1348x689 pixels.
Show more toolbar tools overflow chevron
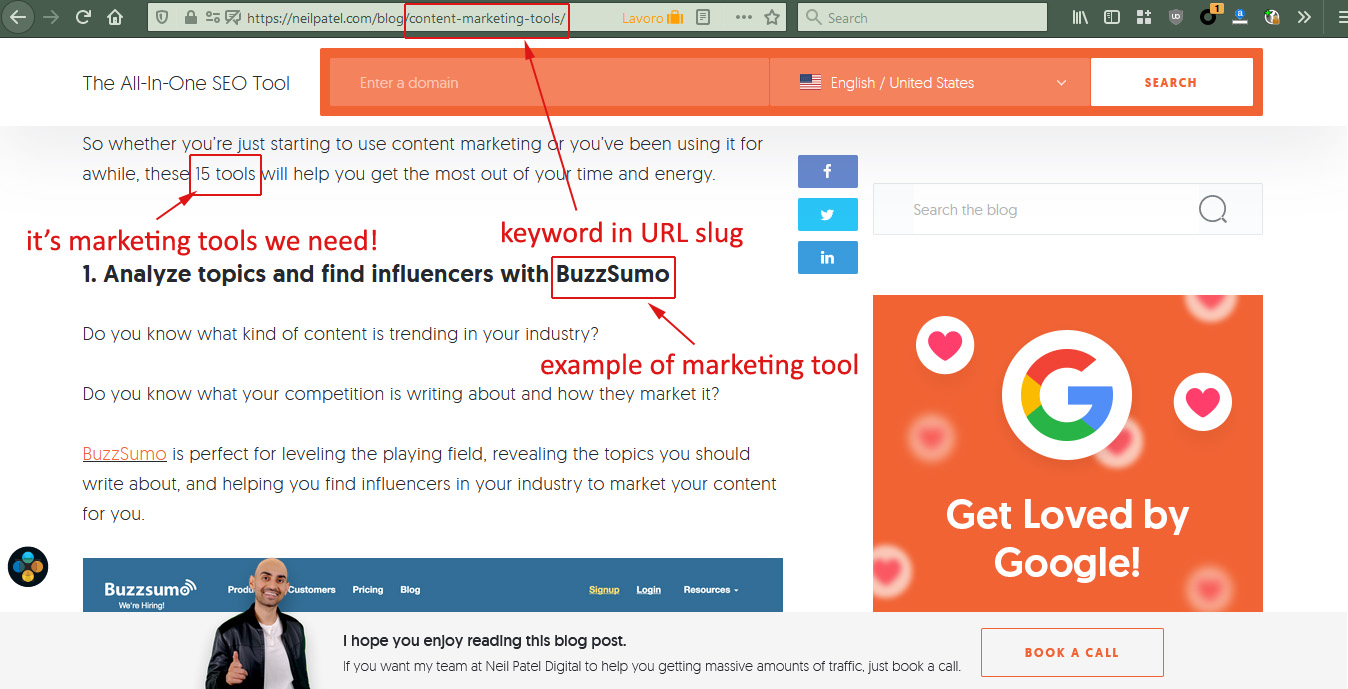tap(1304, 17)
